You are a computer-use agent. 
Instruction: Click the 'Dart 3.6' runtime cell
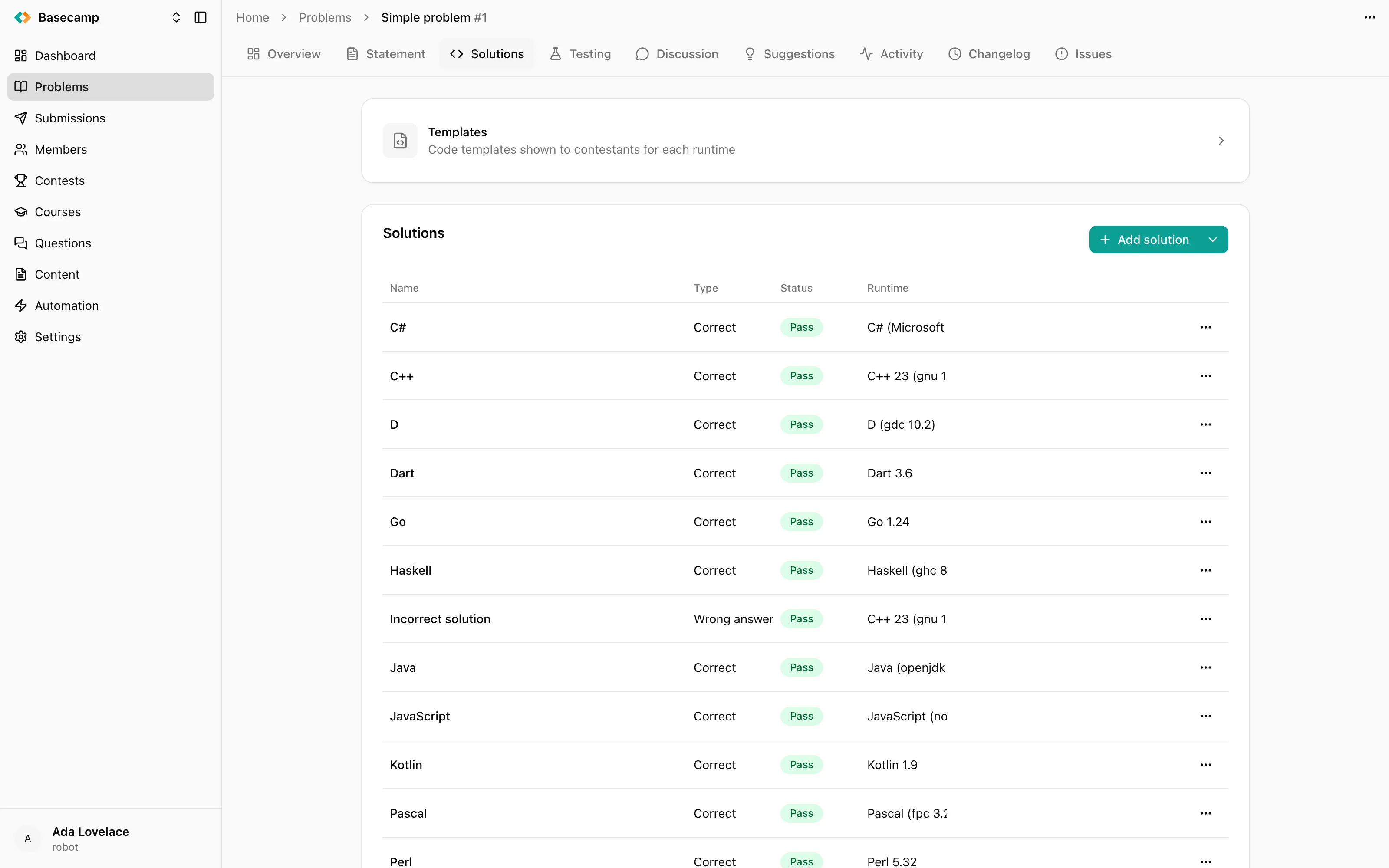click(890, 473)
